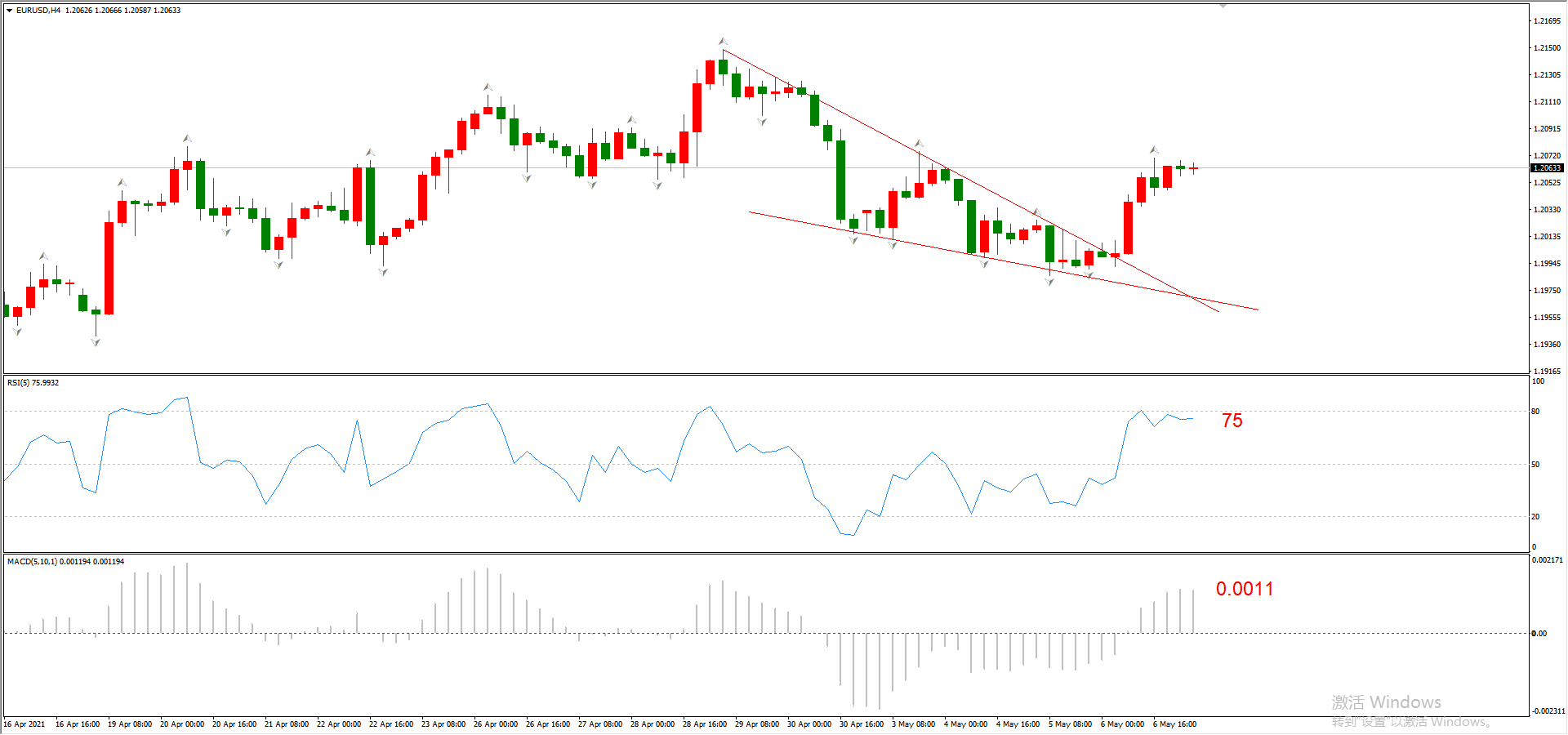
Task: Click time axis label 22 Apr 00:00
Action: 339,724
